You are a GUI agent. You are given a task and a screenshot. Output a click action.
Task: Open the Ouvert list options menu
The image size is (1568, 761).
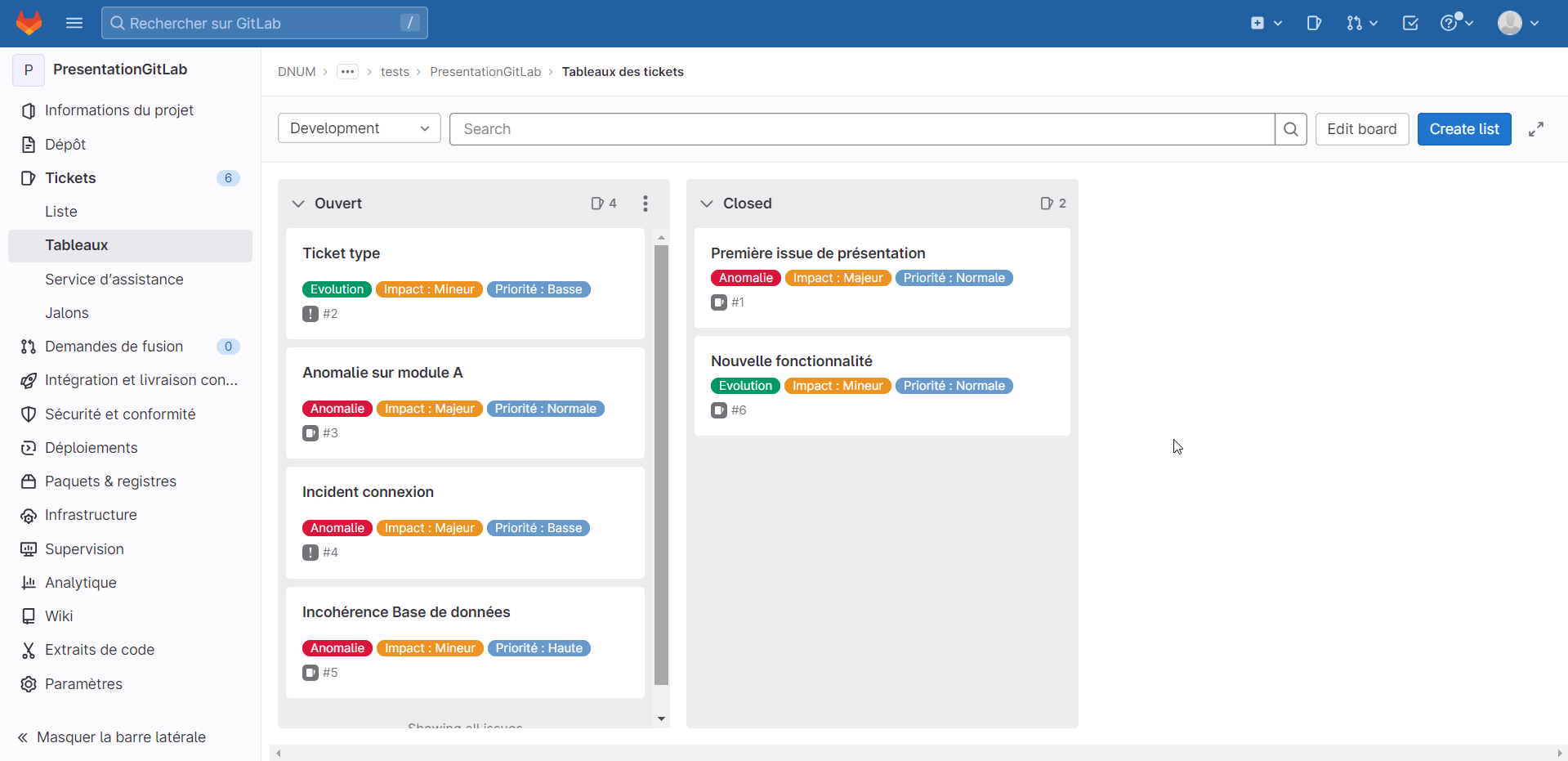tap(646, 204)
